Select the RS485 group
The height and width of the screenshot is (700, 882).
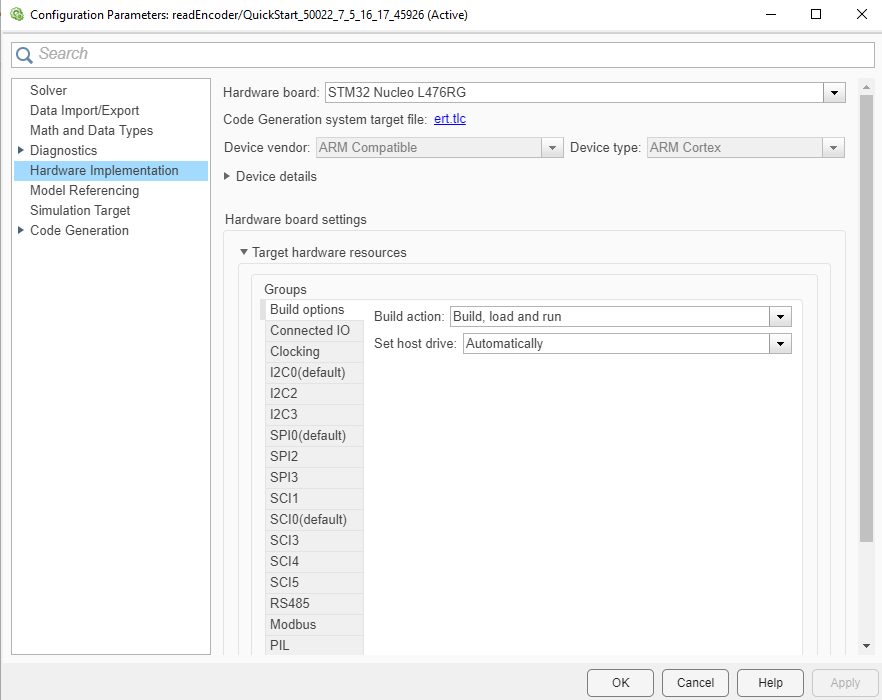314,603
